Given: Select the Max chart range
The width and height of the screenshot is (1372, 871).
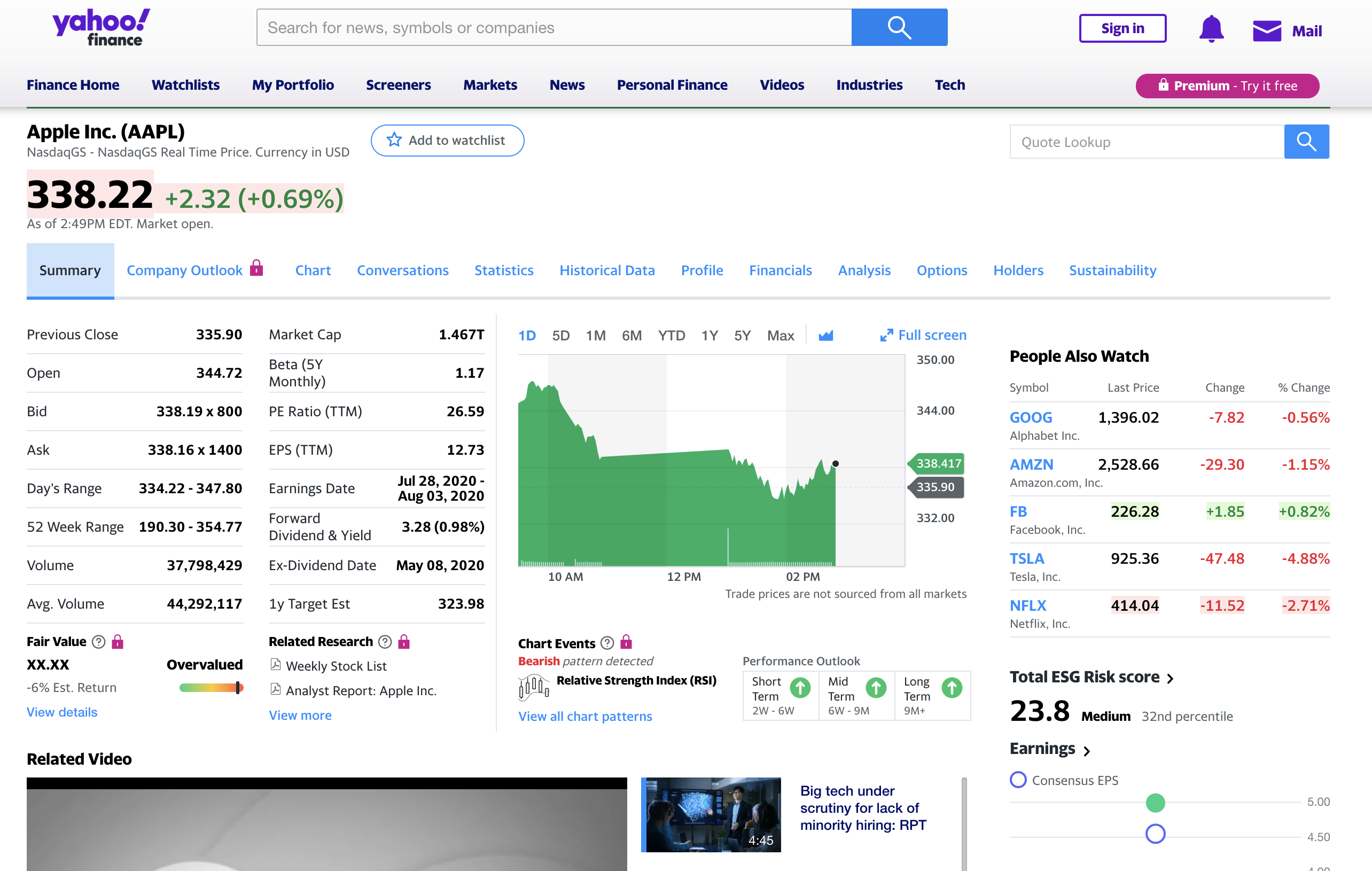Looking at the screenshot, I should pyautogui.click(x=780, y=335).
